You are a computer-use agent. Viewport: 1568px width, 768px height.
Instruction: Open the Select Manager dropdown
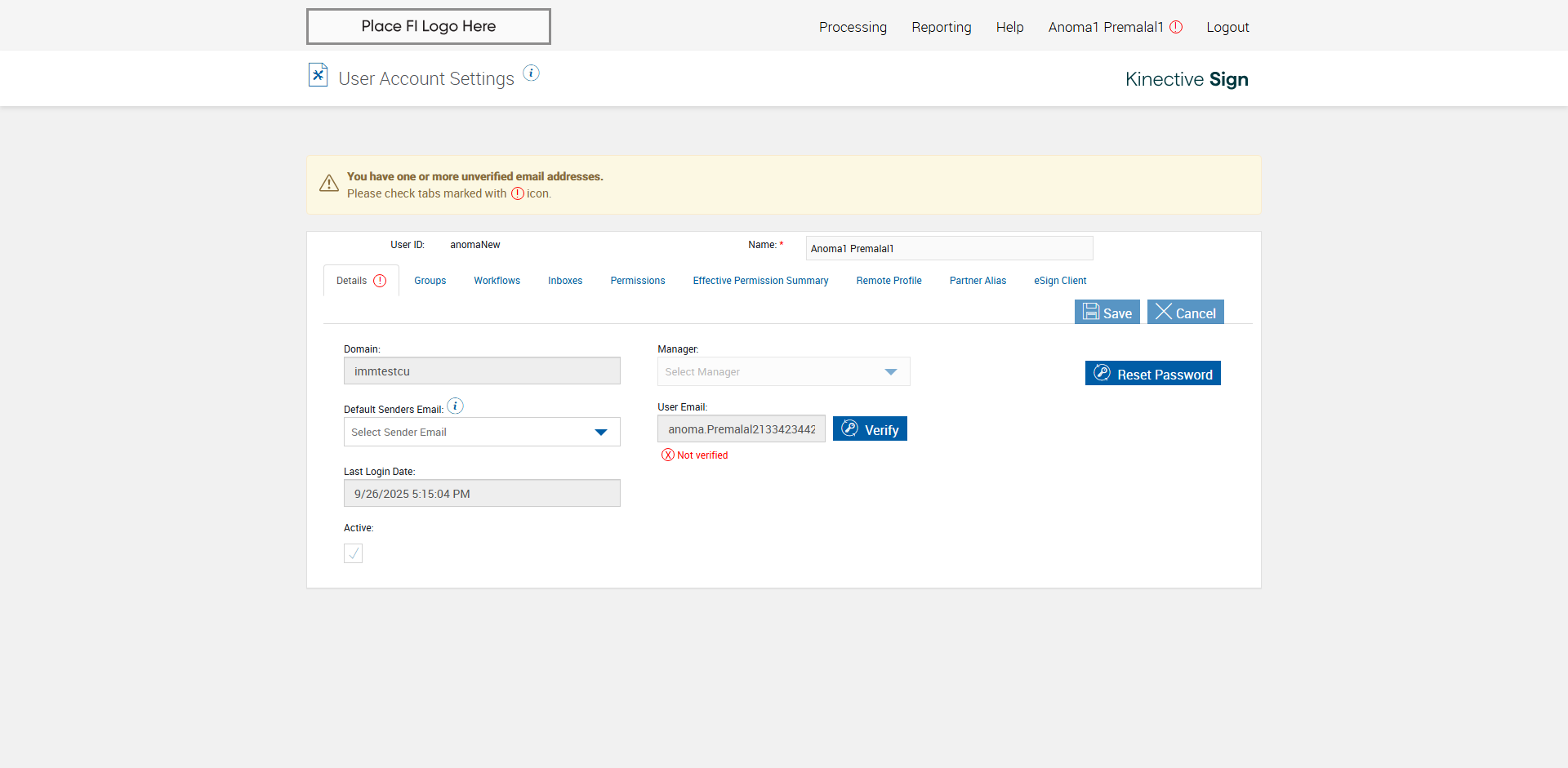(783, 371)
